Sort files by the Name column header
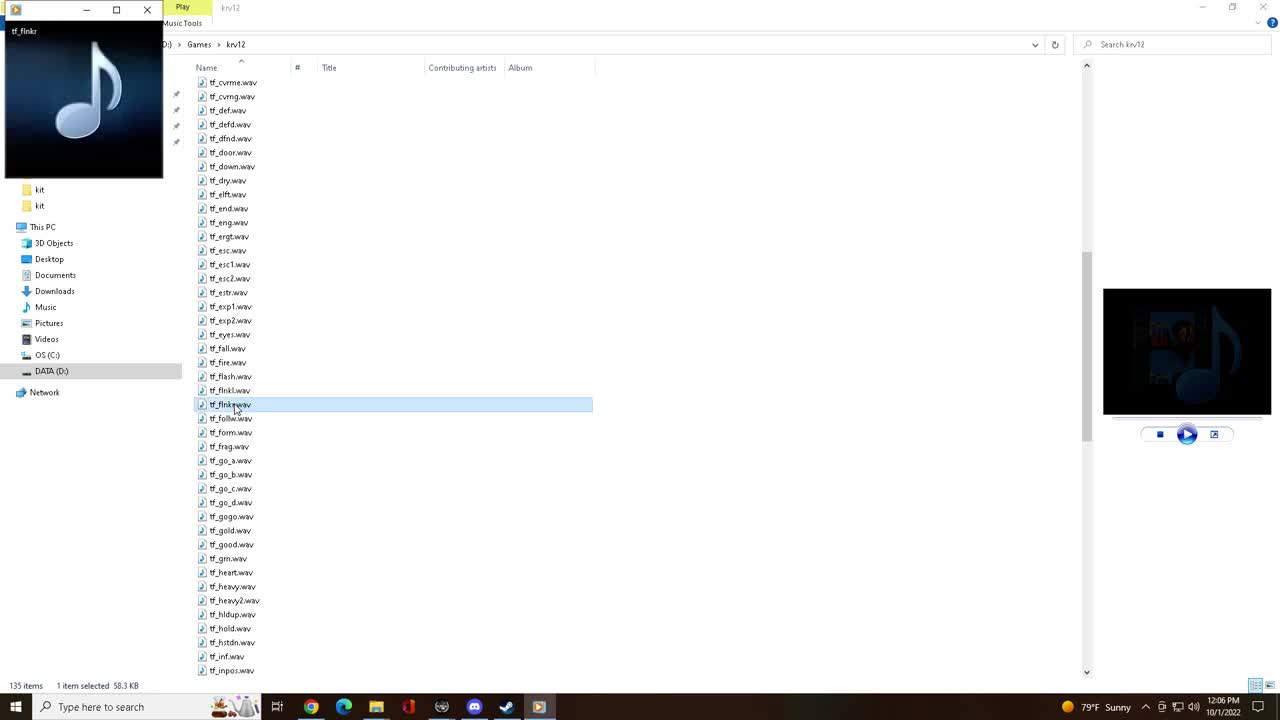Image resolution: width=1280 pixels, height=720 pixels. (x=206, y=67)
